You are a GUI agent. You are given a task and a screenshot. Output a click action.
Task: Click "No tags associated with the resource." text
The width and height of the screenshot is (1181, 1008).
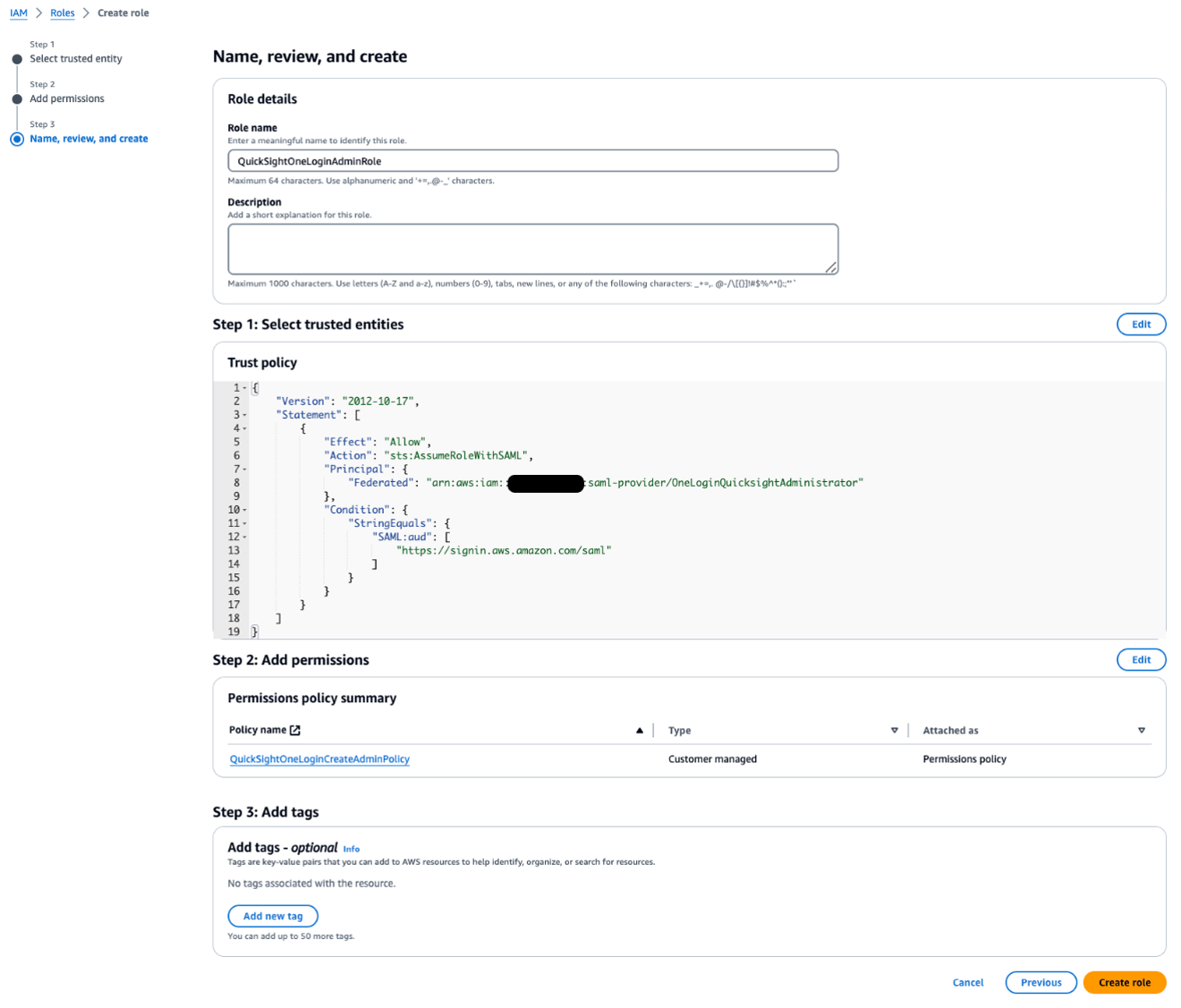coord(311,884)
